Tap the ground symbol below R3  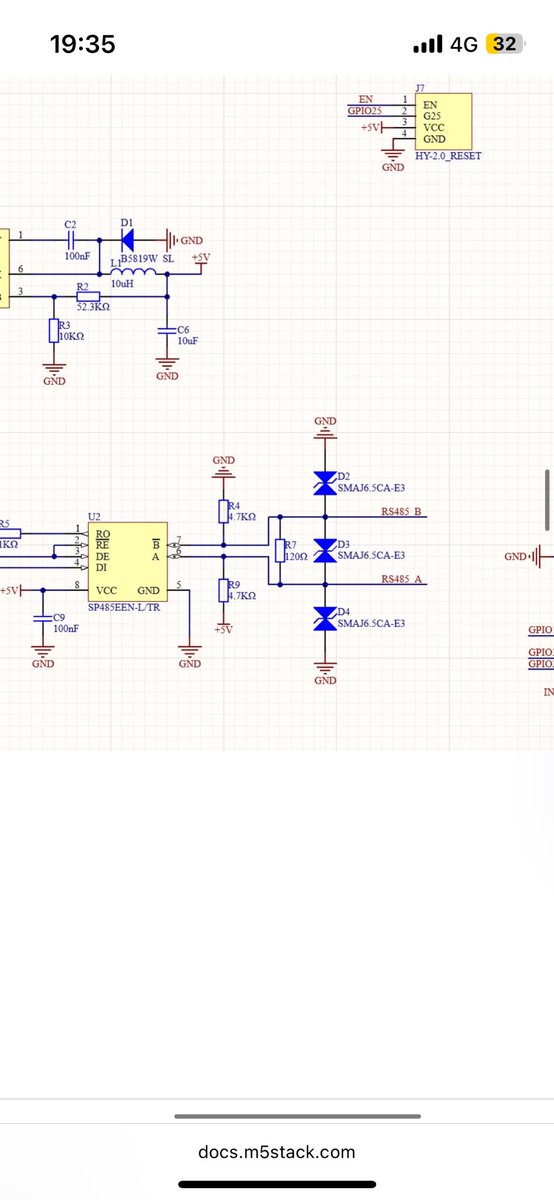pyautogui.click(x=54, y=370)
